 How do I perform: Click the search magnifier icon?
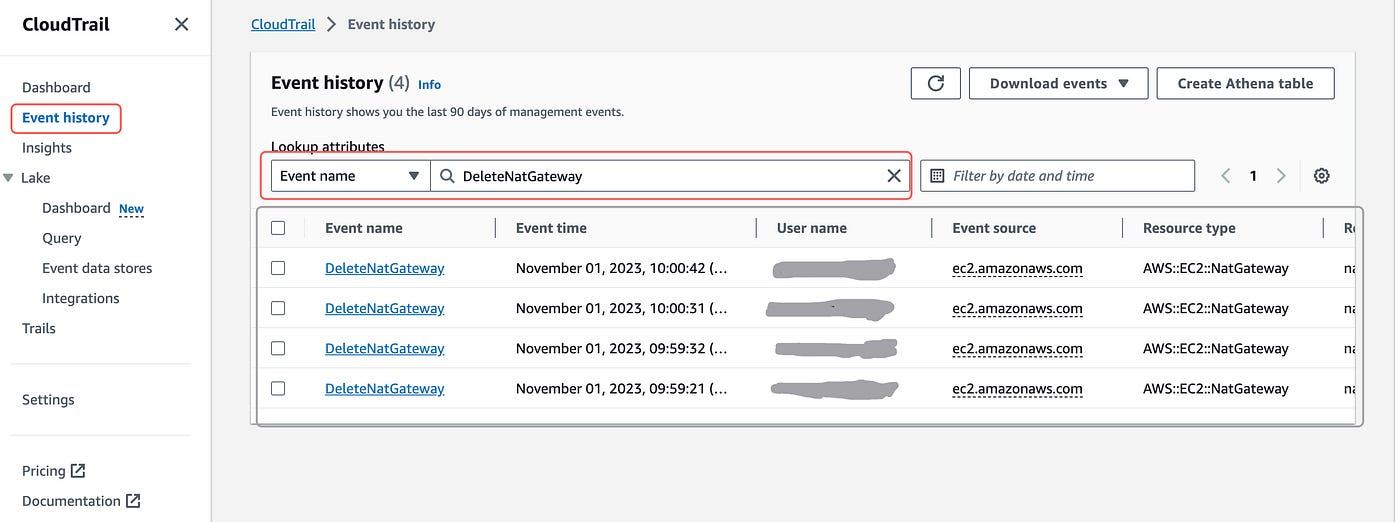[x=447, y=176]
